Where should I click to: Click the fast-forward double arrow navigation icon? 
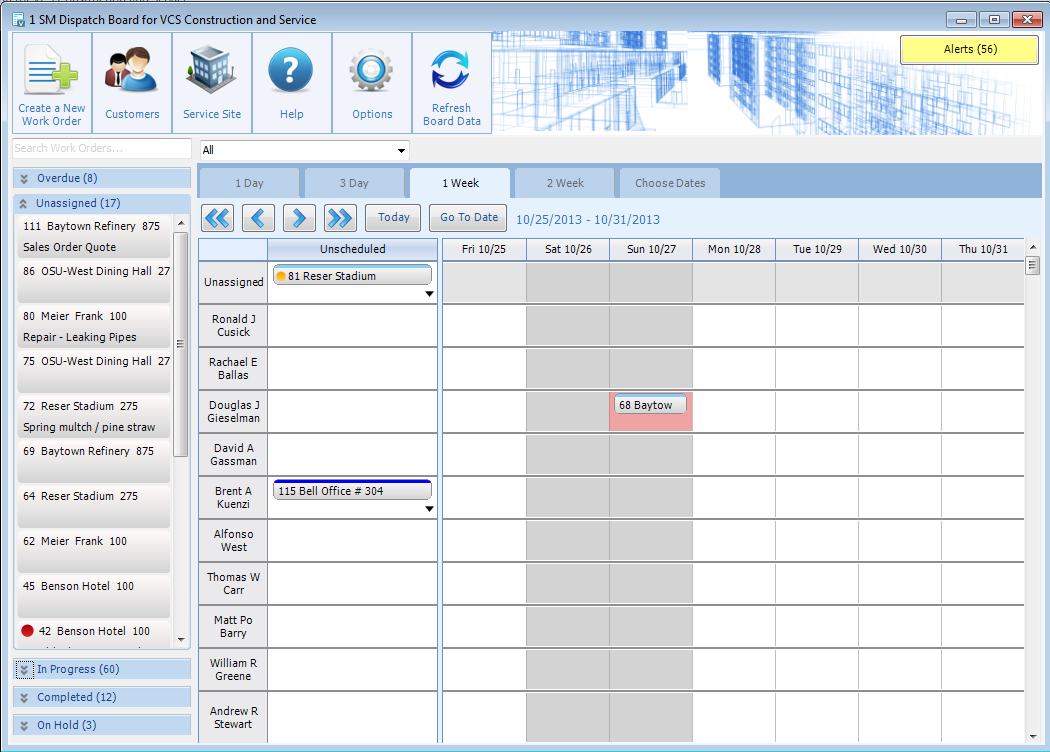coord(340,217)
